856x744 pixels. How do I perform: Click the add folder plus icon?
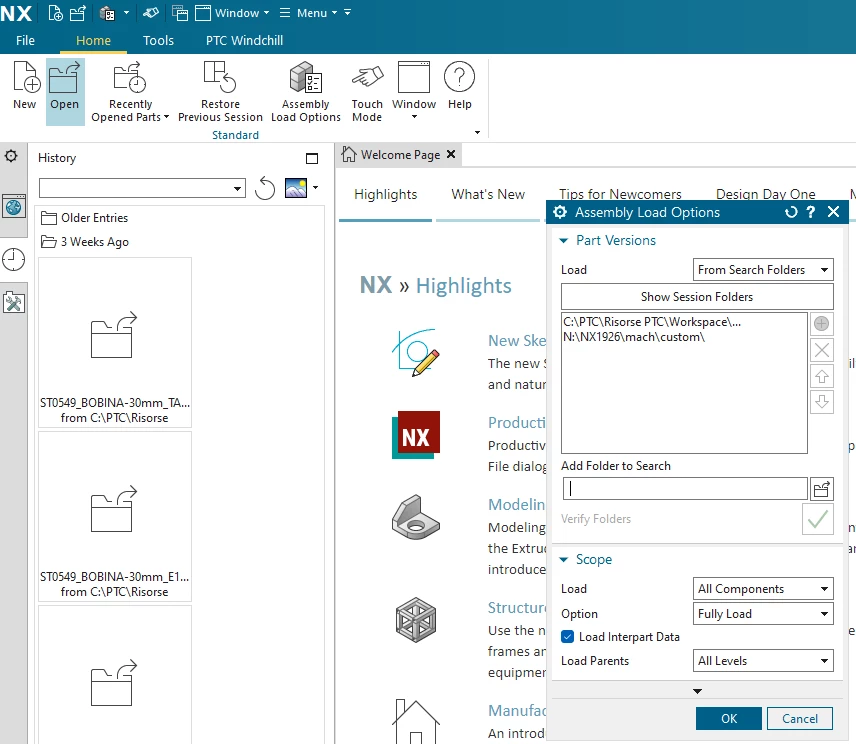point(822,324)
